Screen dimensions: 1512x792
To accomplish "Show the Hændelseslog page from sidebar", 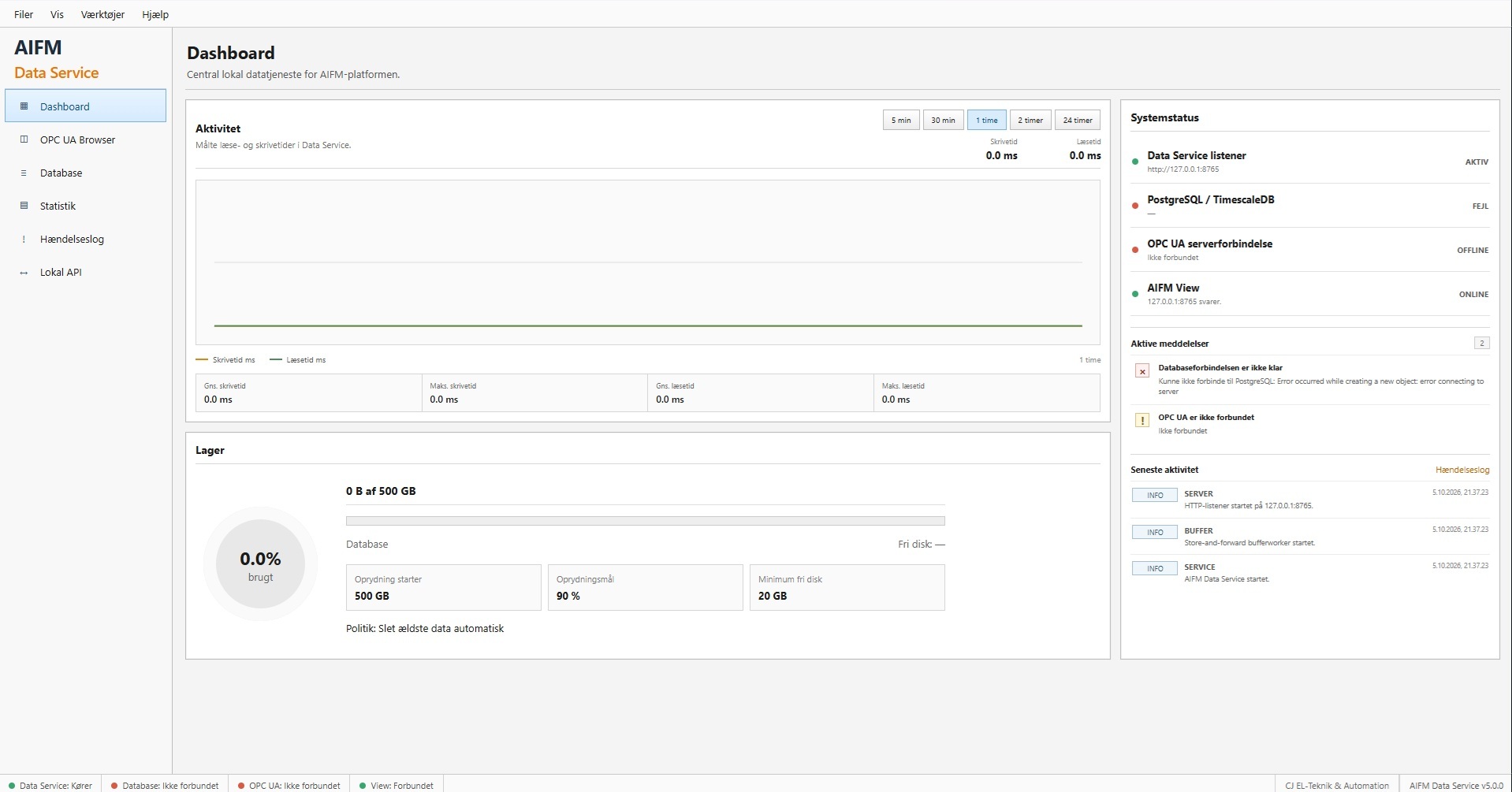I will (x=85, y=239).
